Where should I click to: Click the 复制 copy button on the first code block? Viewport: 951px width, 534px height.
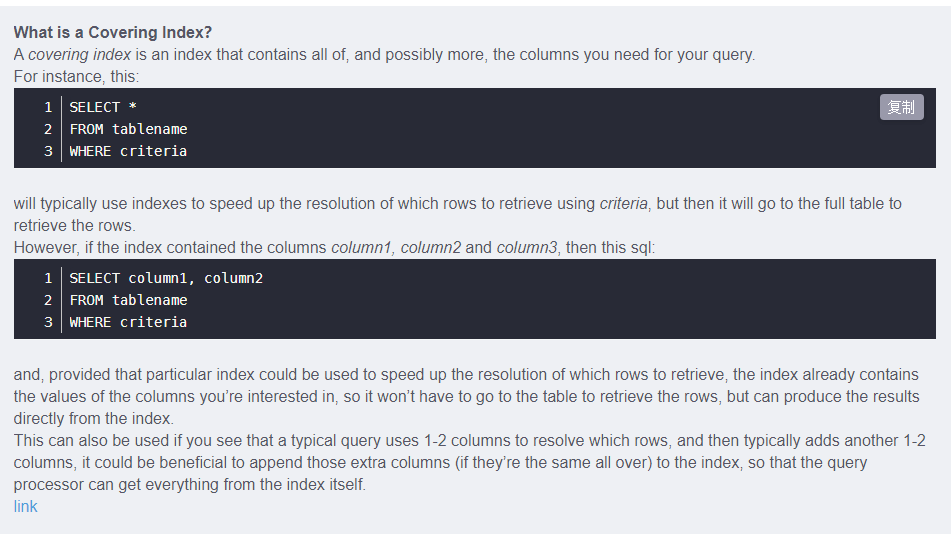pos(901,107)
